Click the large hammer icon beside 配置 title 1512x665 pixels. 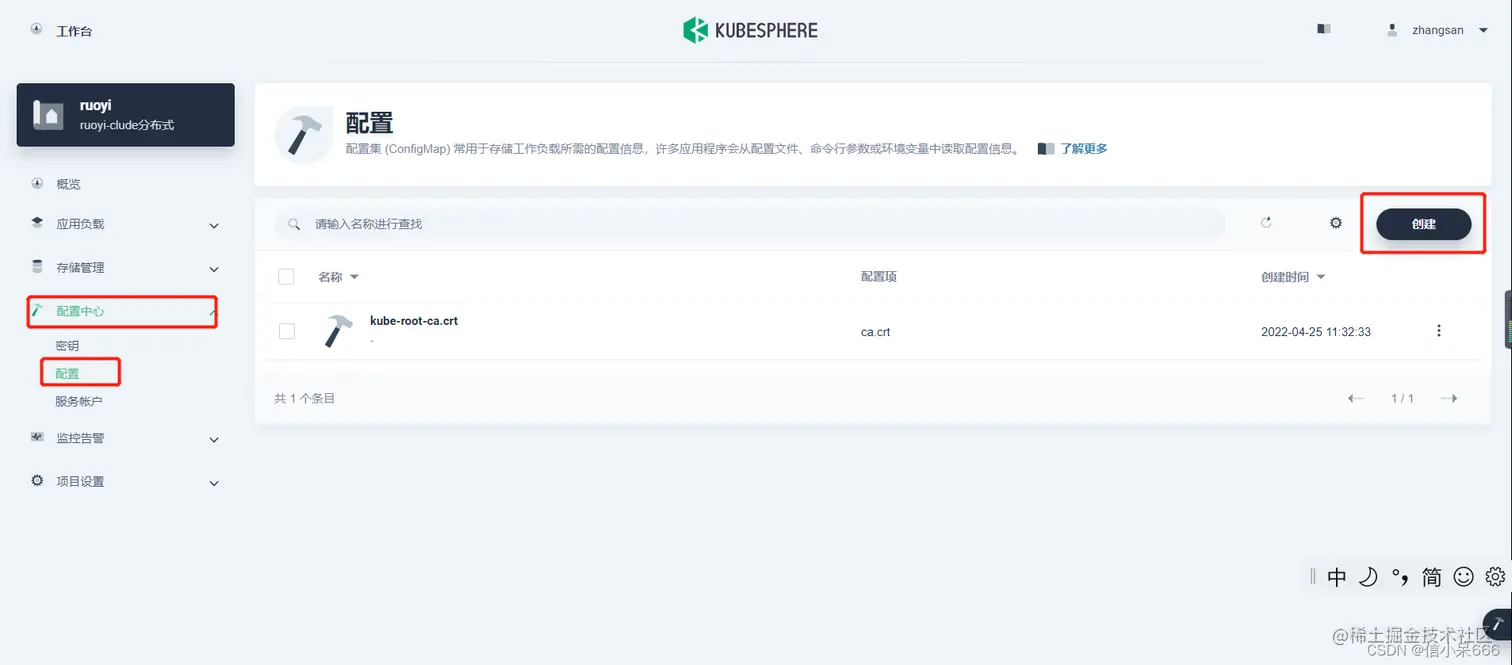pos(303,134)
